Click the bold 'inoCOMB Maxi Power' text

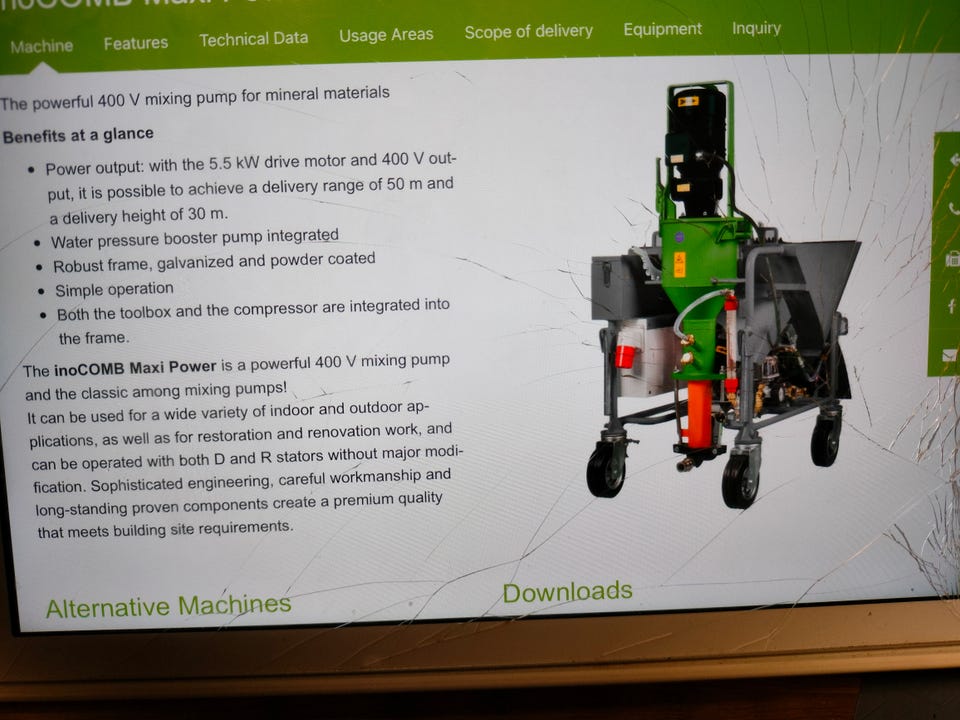pos(135,368)
